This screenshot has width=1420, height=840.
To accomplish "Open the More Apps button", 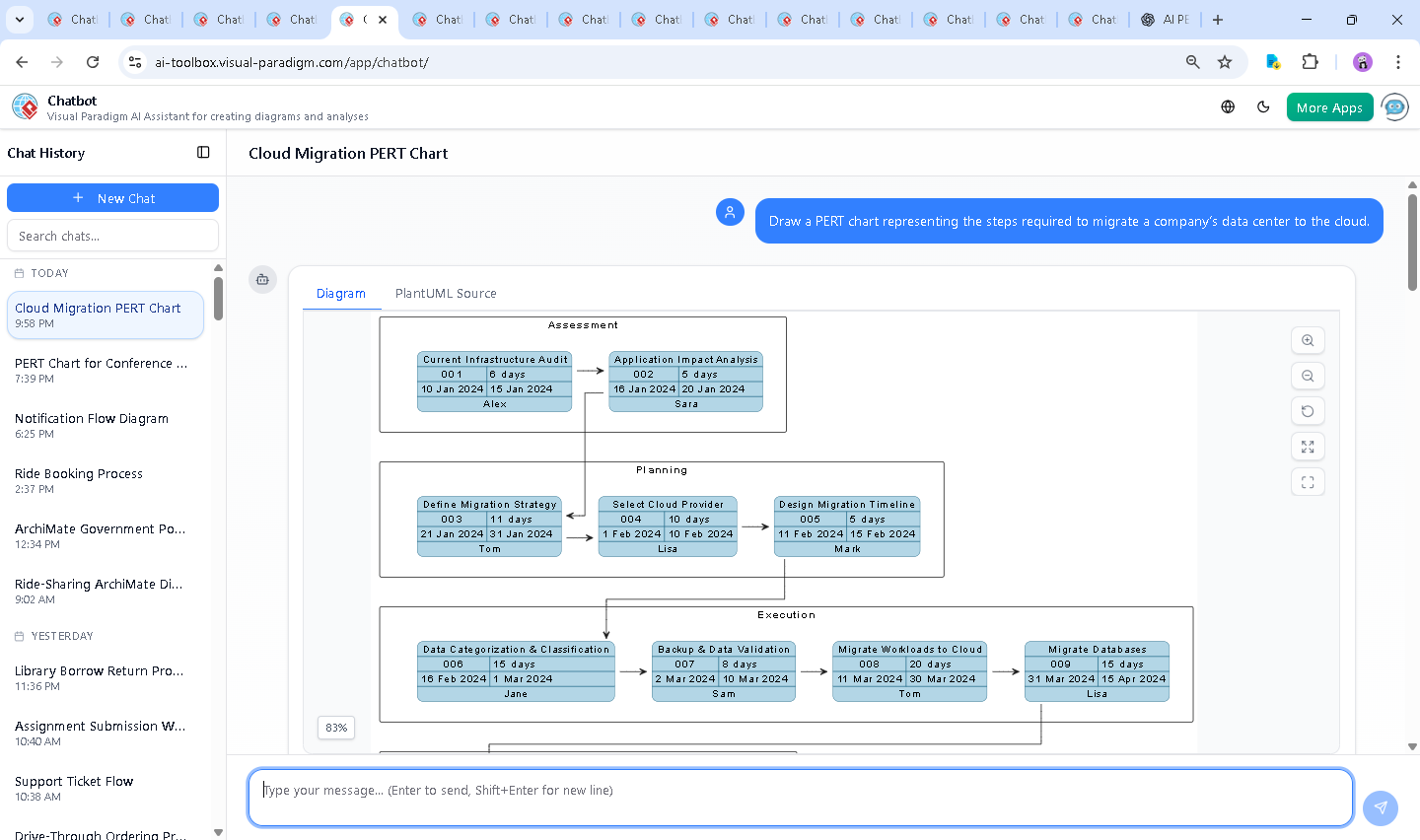I will 1329,106.
